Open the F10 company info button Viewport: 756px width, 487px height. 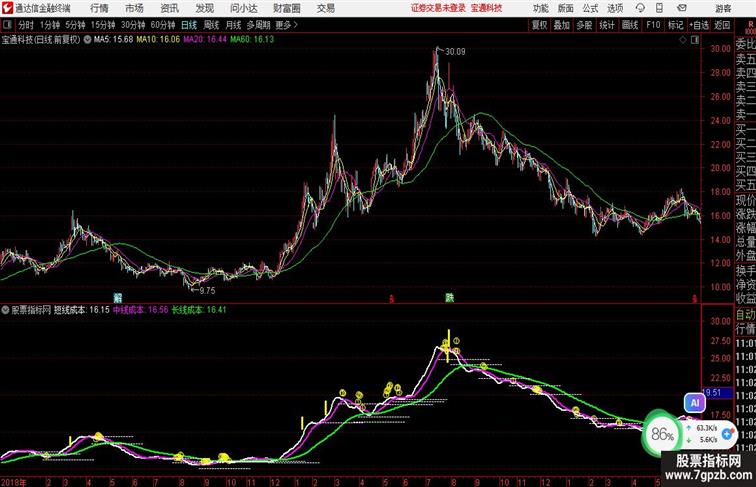(x=653, y=25)
